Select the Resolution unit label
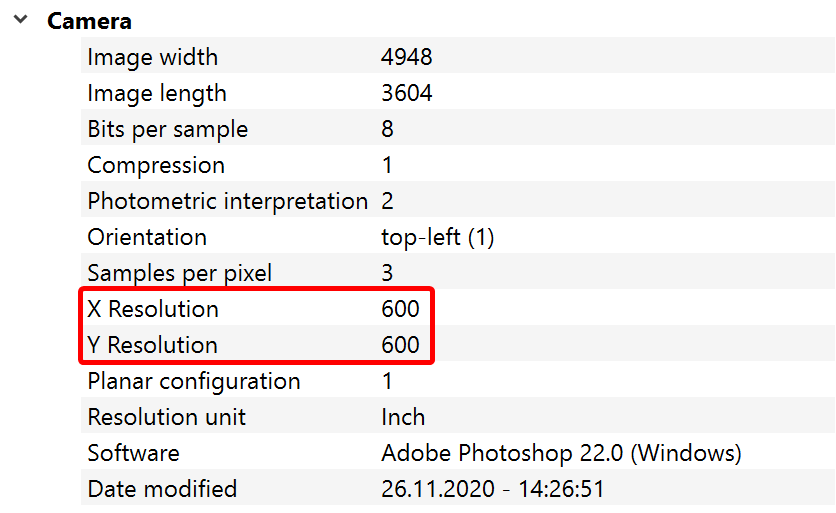Screen dimensions: 836x513 pyautogui.click(x=167, y=417)
